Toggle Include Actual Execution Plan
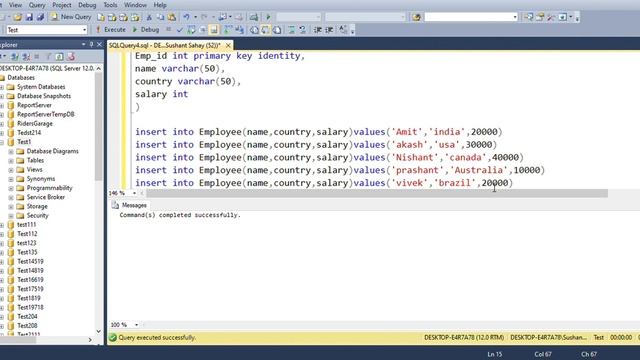This screenshot has height=360, width=640. [x=228, y=30]
